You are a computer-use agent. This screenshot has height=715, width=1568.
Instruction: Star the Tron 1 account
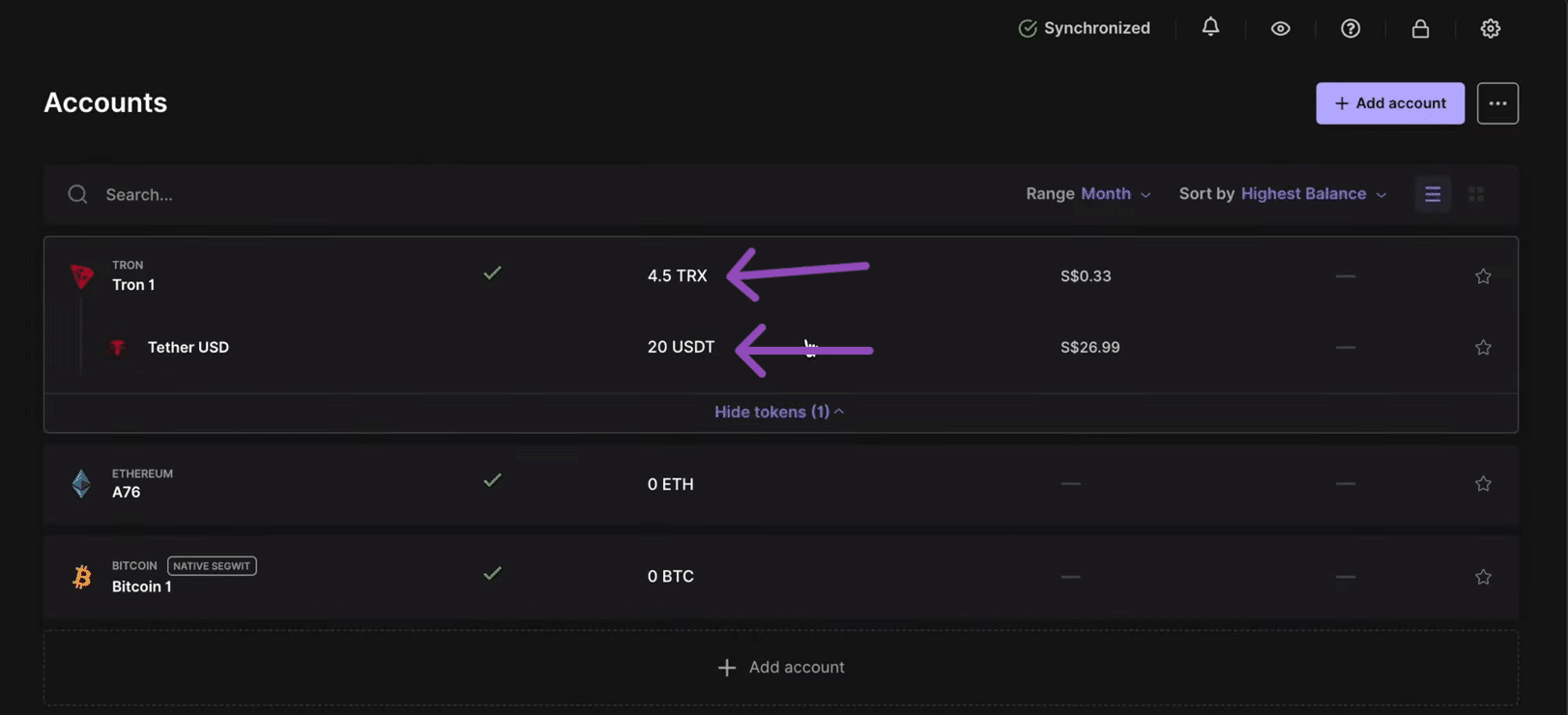tap(1483, 276)
